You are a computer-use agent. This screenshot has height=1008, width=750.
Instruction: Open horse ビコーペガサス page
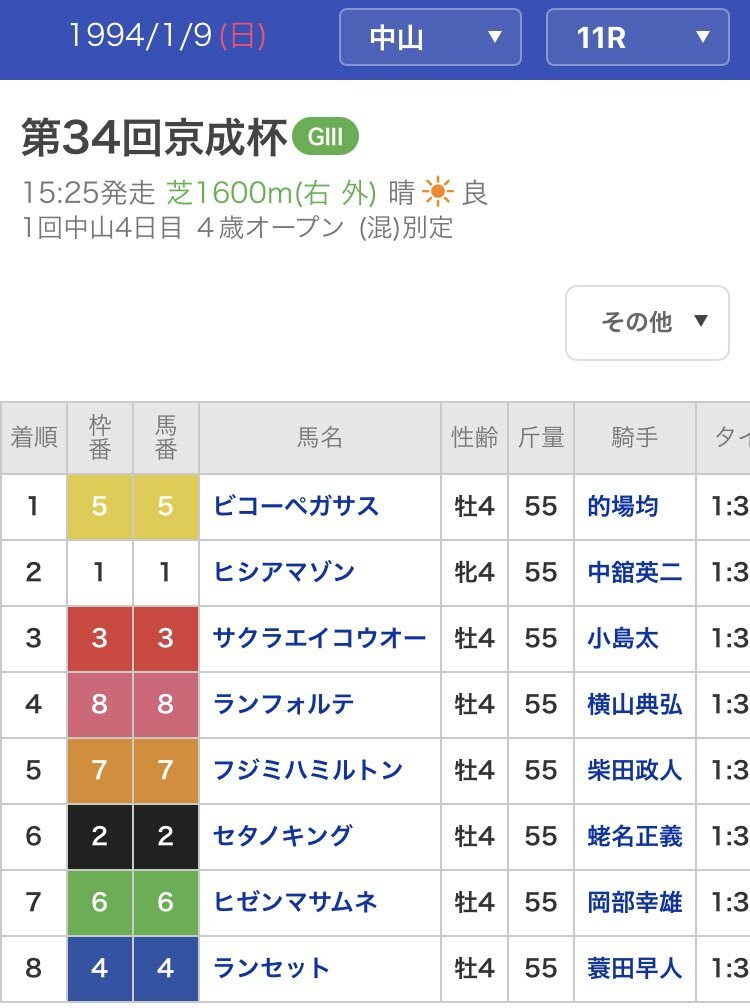click(296, 506)
